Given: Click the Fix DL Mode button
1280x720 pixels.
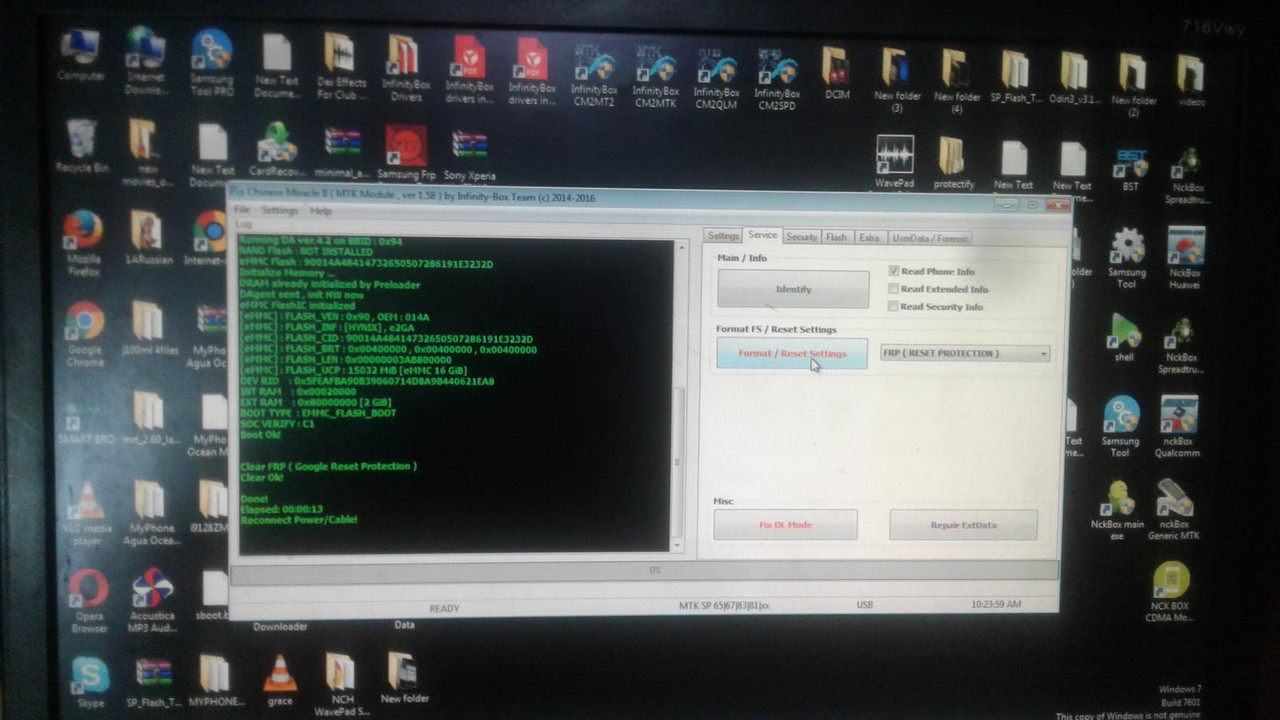Looking at the screenshot, I should click(785, 525).
